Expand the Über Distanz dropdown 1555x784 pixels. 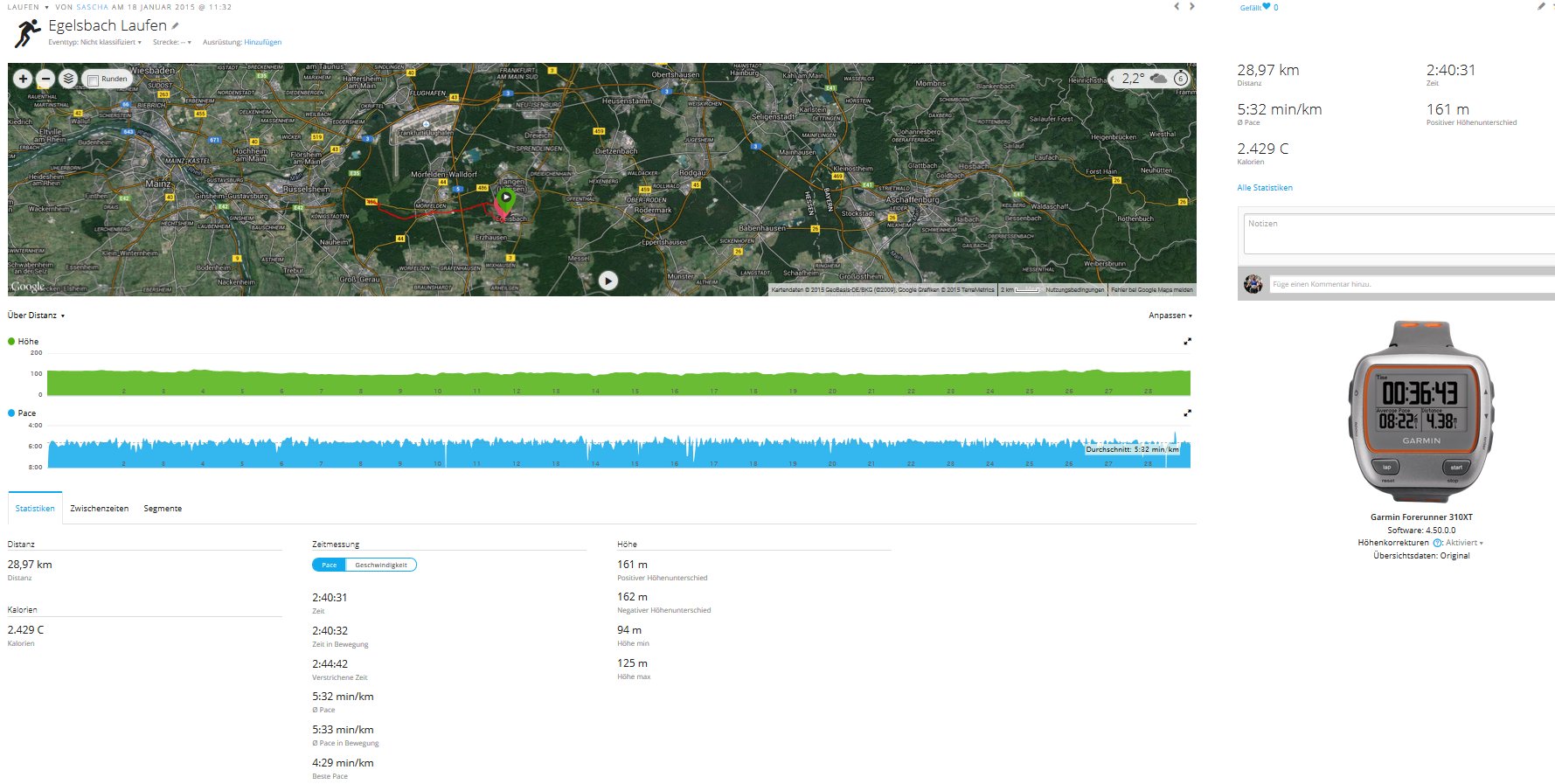tap(36, 316)
